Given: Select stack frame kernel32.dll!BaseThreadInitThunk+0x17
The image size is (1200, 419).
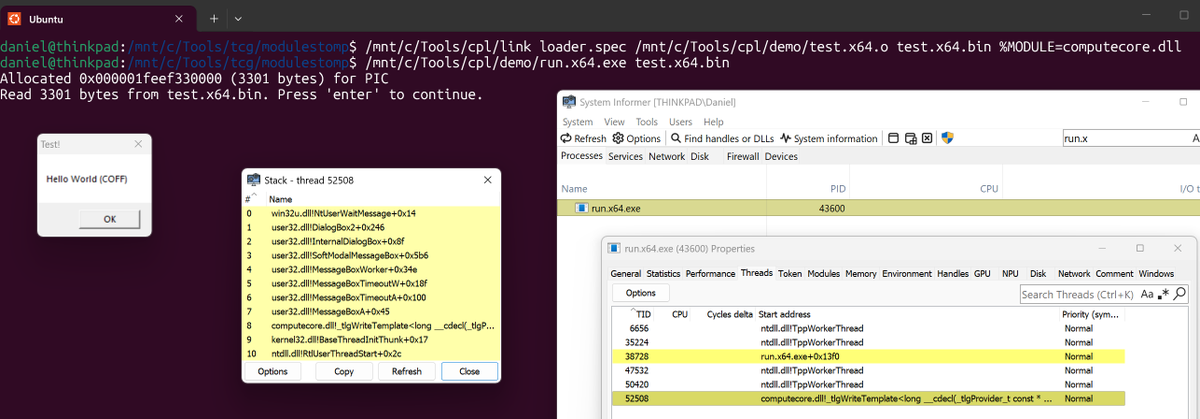Looking at the screenshot, I should pos(371,339).
